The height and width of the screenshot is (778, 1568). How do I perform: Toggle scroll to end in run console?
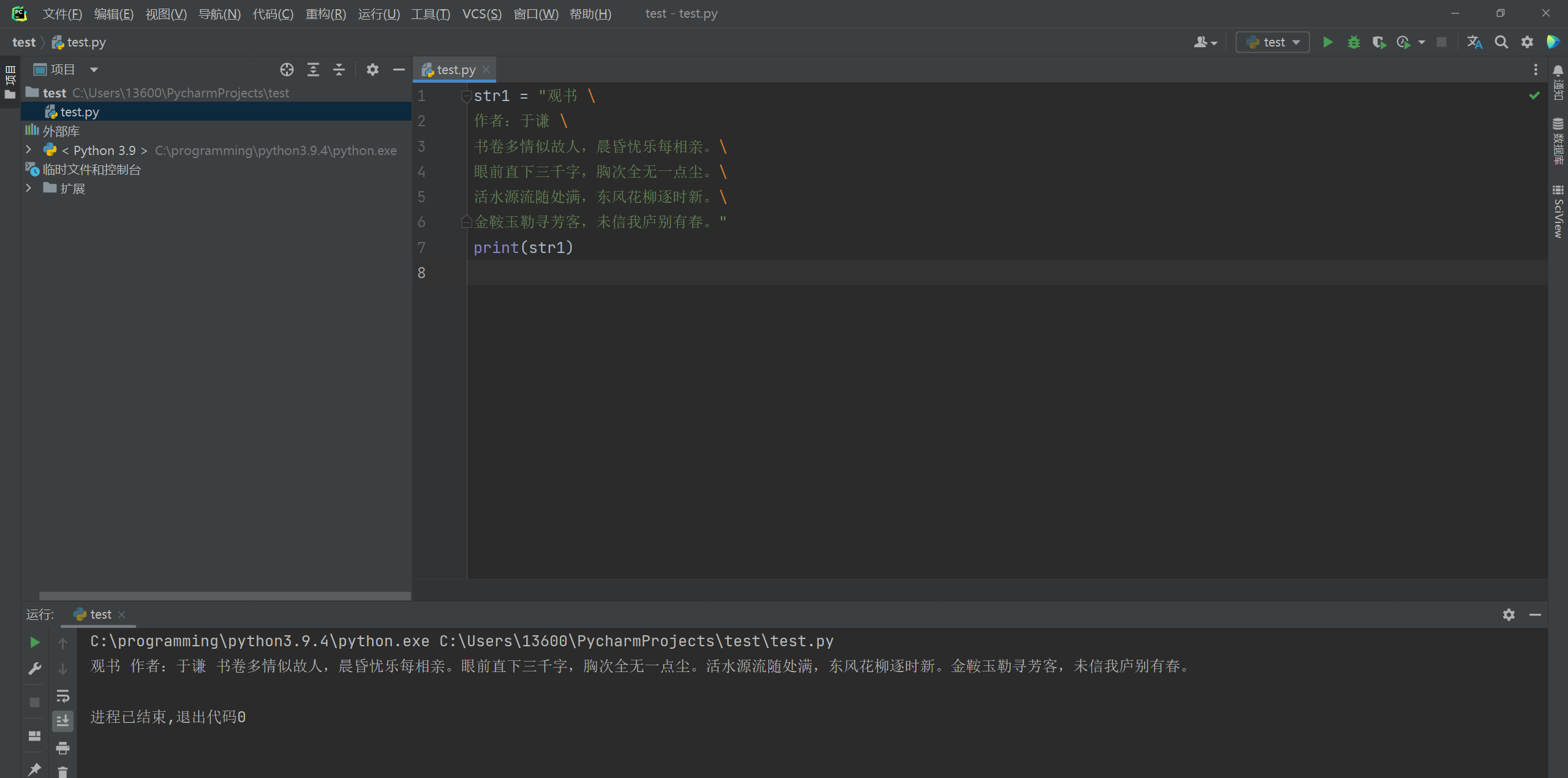point(62,721)
